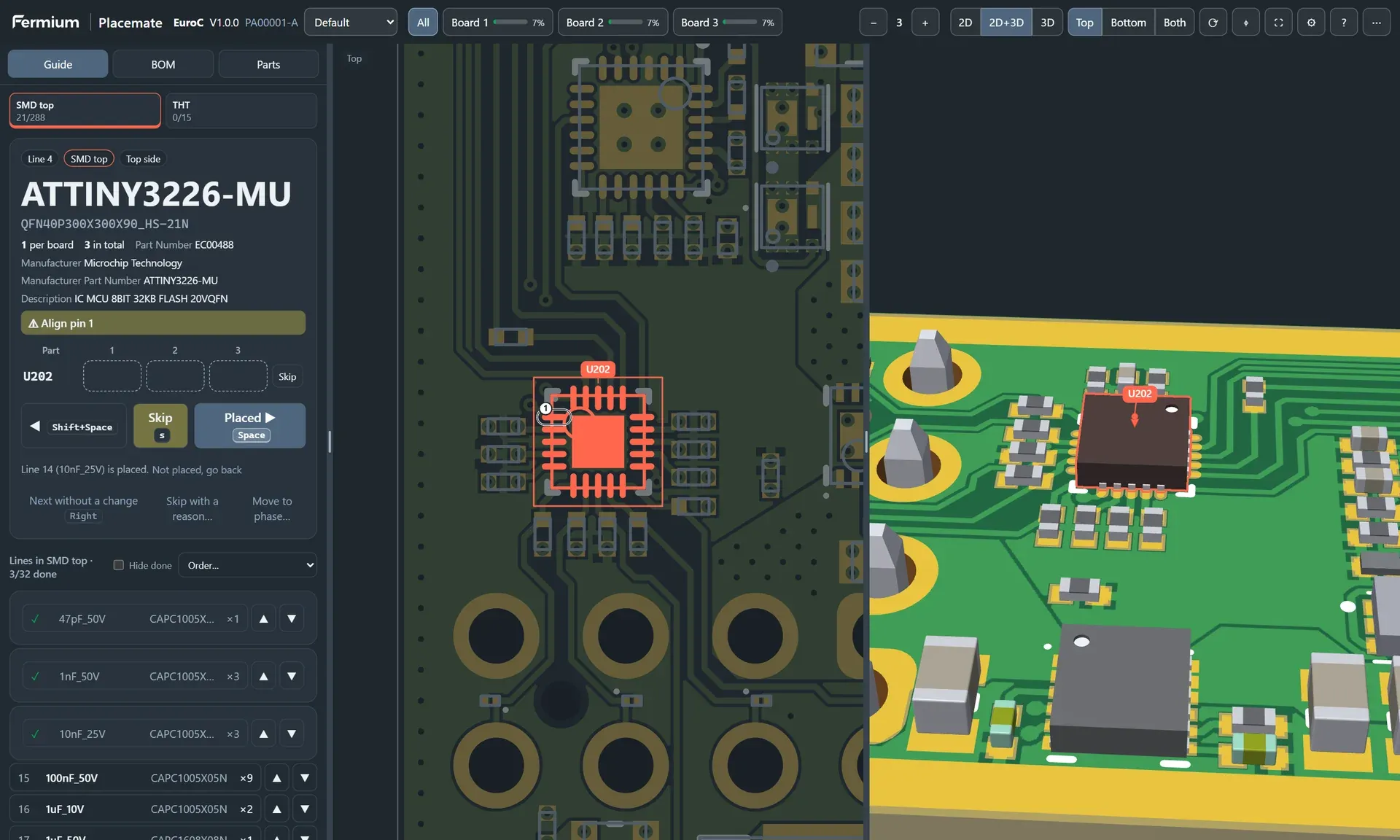Screen dimensions: 1400x840
Task: Enable Hide done checkbox
Action: 118,565
